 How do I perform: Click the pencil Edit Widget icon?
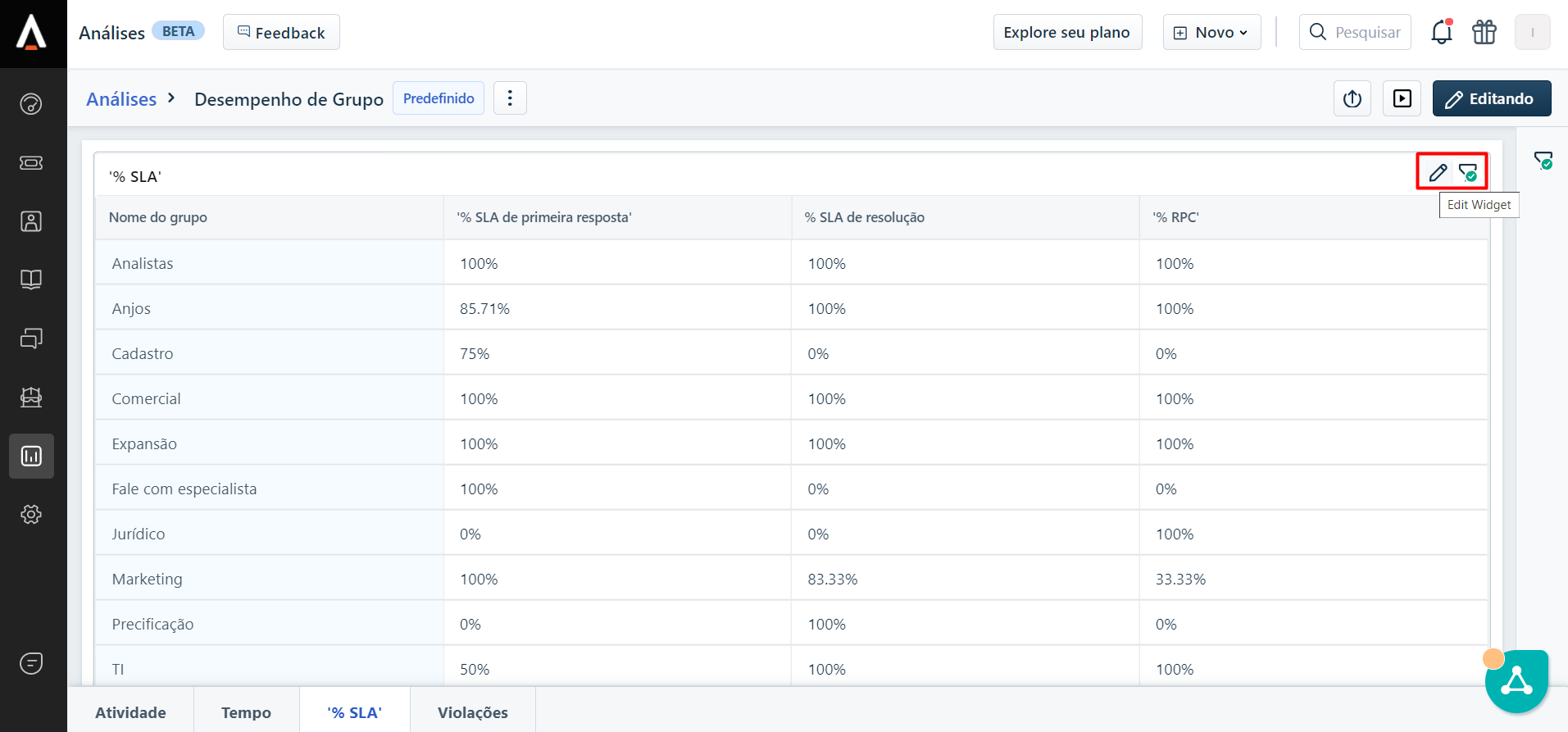1438,172
